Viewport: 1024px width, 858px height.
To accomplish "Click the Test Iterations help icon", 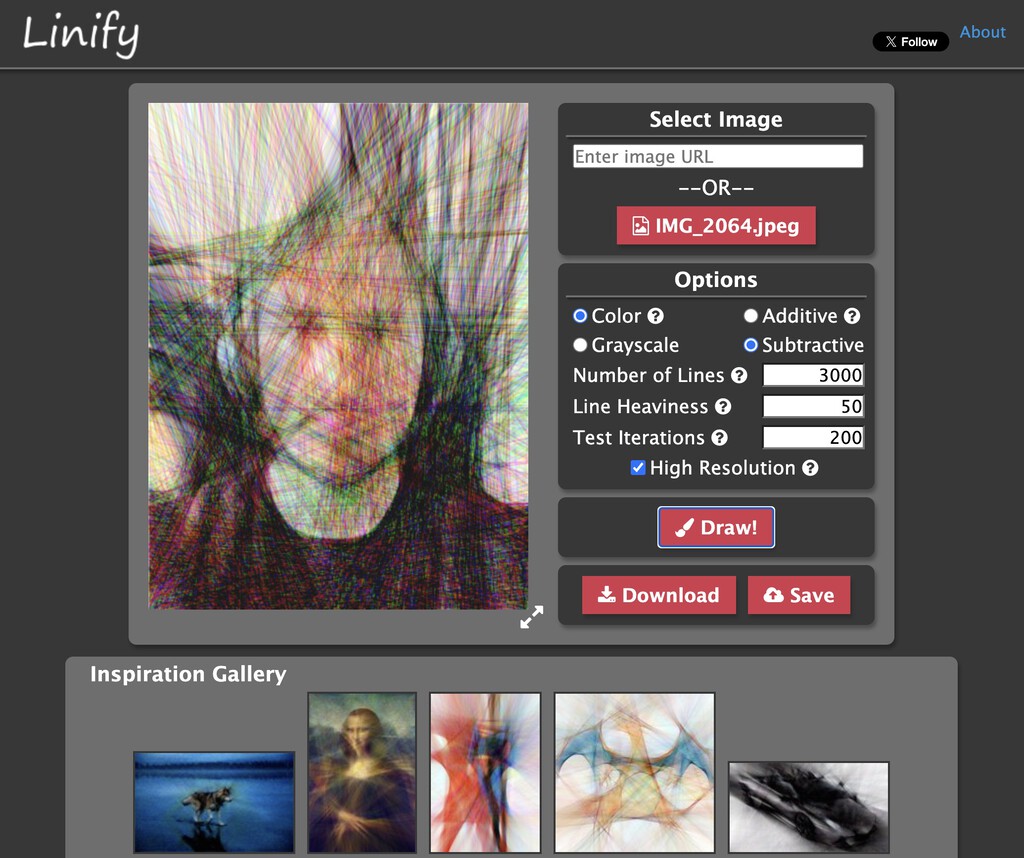I will (719, 438).
